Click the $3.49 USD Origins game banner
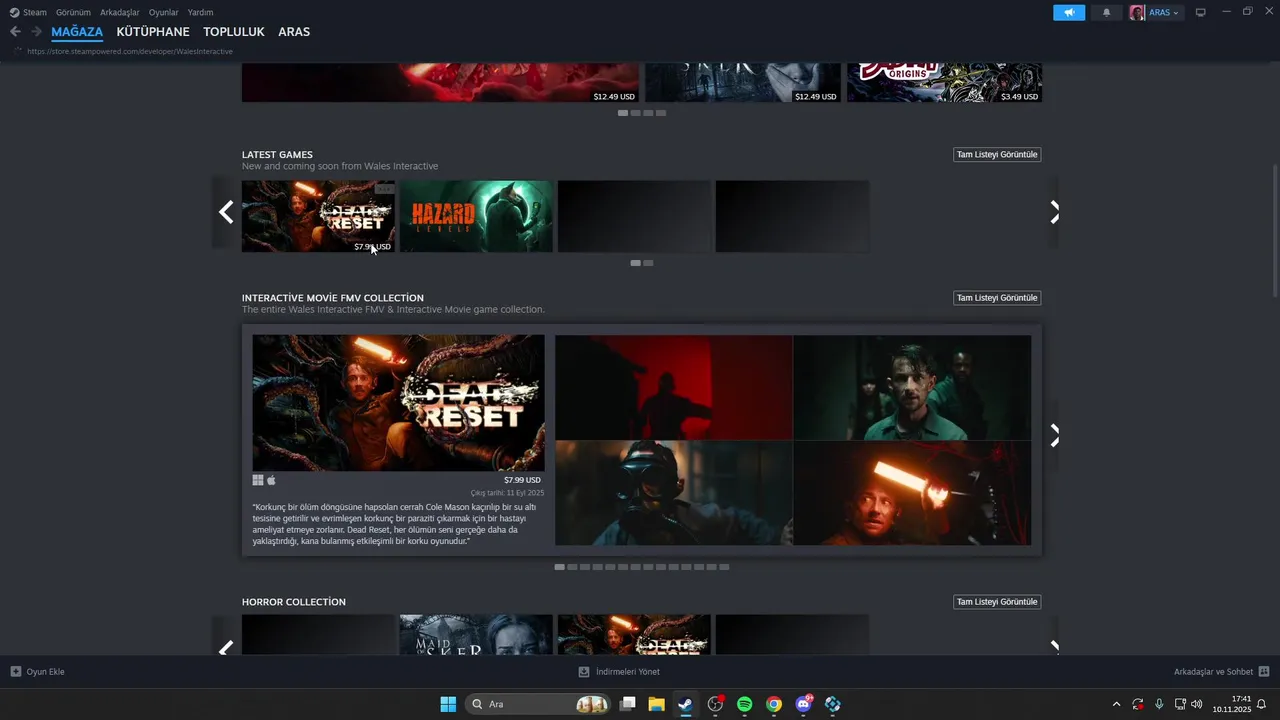Image resolution: width=1280 pixels, height=720 pixels. tap(944, 82)
